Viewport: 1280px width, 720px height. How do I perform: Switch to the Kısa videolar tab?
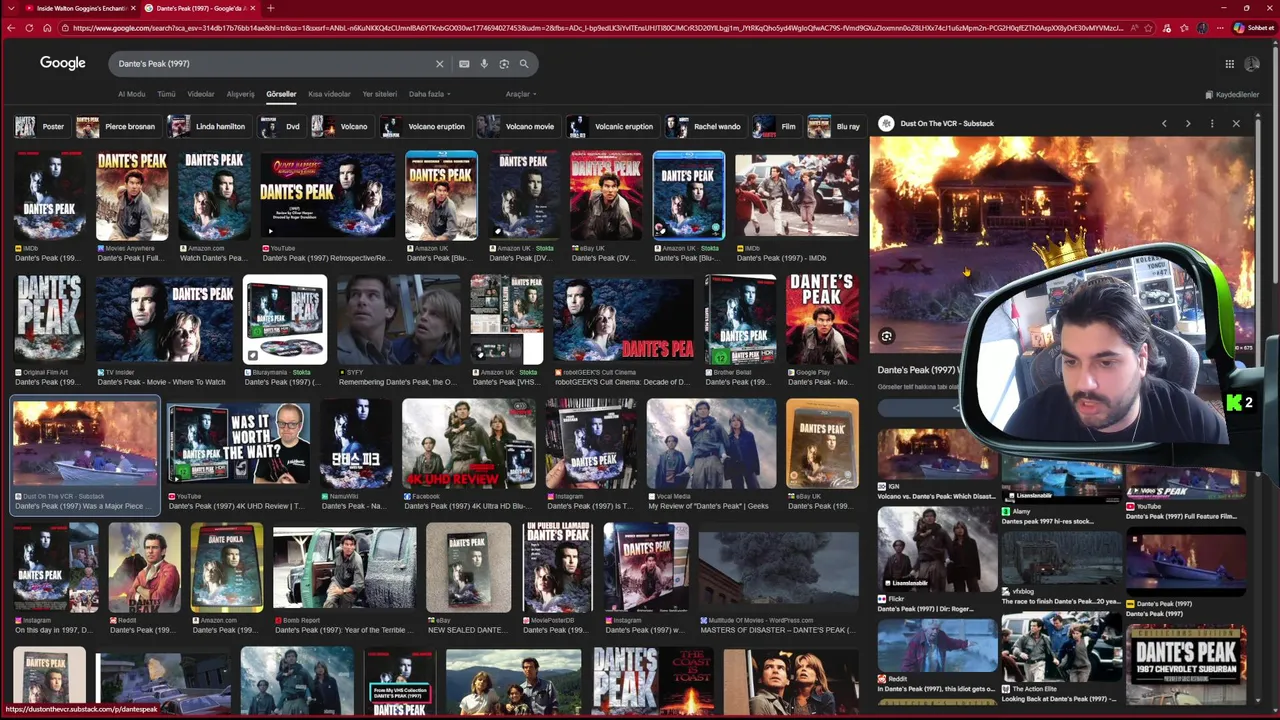329,94
